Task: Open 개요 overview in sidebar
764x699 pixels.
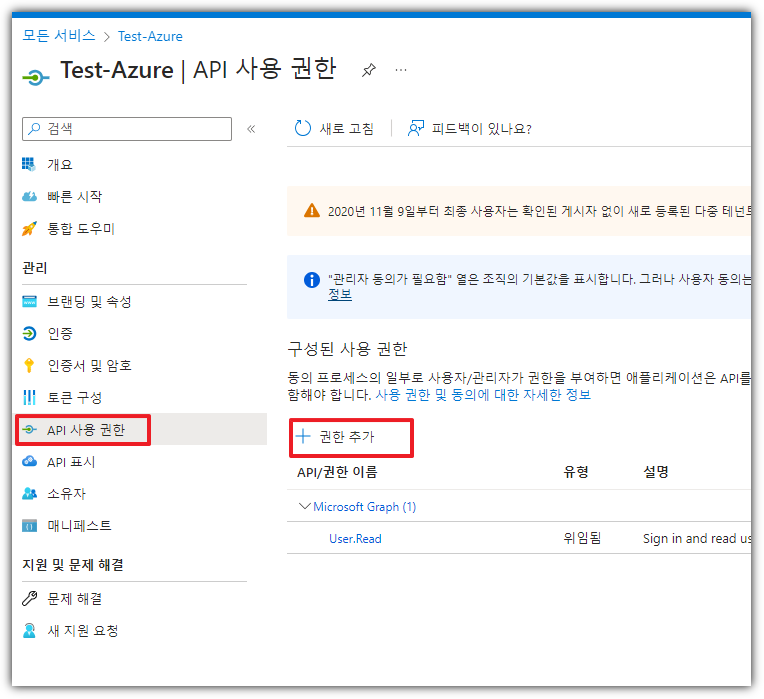Action: point(60,164)
